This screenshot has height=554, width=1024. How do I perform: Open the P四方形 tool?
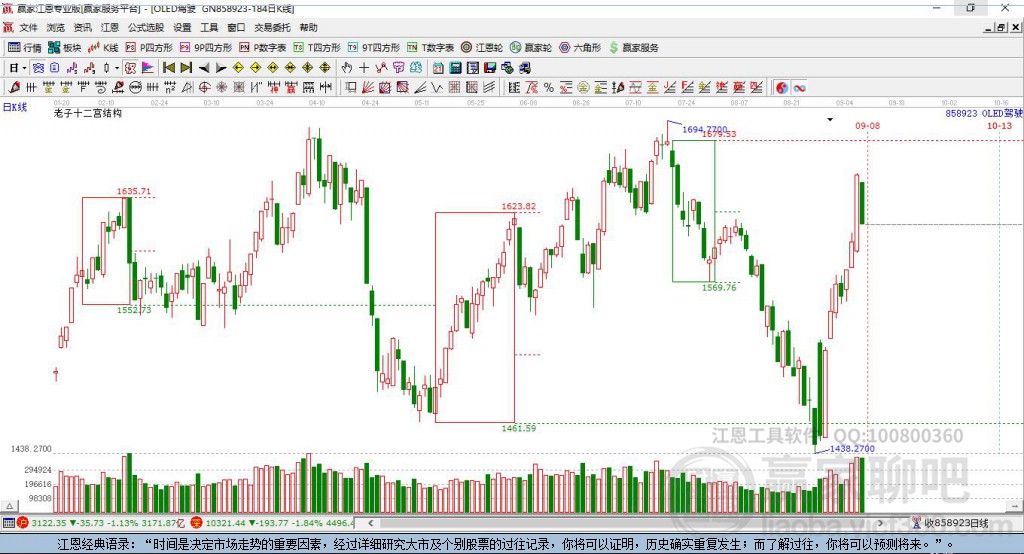(x=149, y=48)
